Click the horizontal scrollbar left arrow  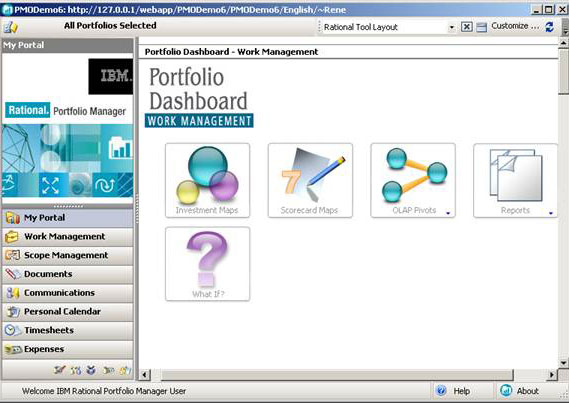click(145, 375)
